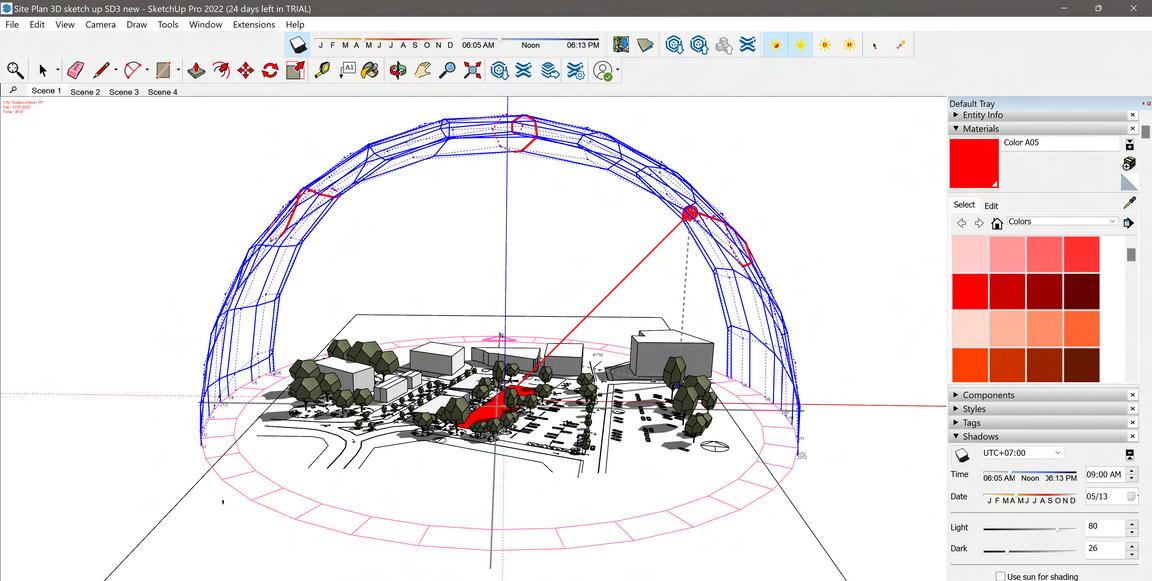
Task: Select the Eraser tool
Action: point(75,71)
